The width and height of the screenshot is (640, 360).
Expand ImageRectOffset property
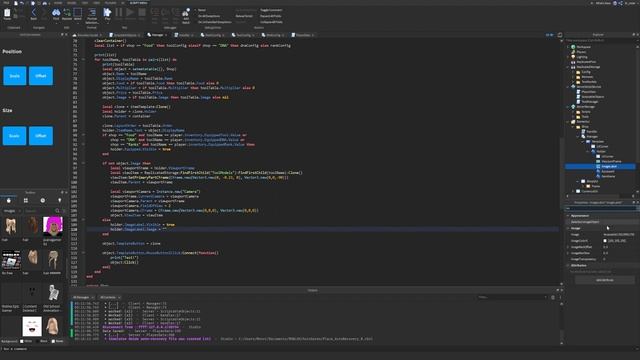click(x=568, y=247)
